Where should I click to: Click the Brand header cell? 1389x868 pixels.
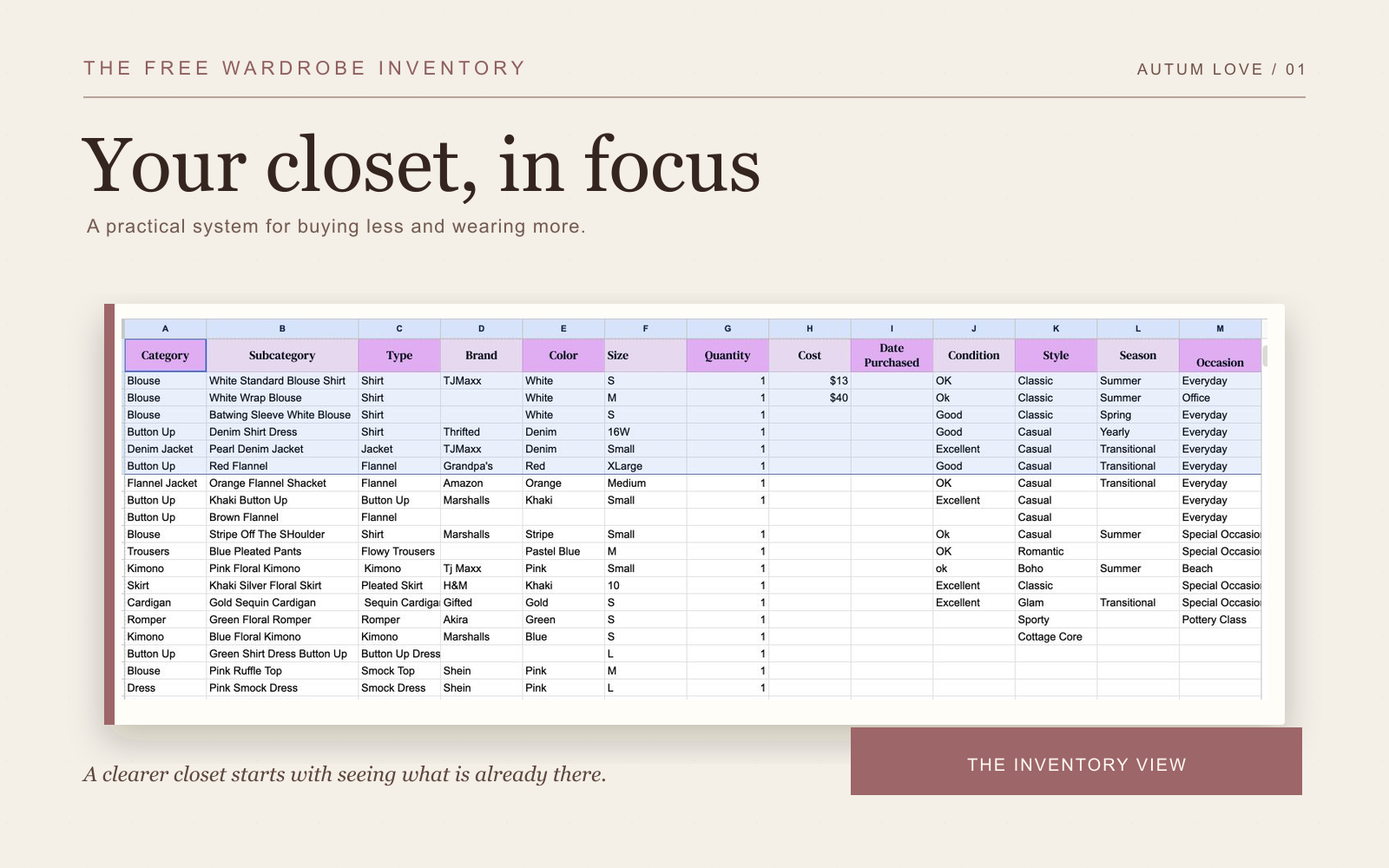(x=481, y=355)
